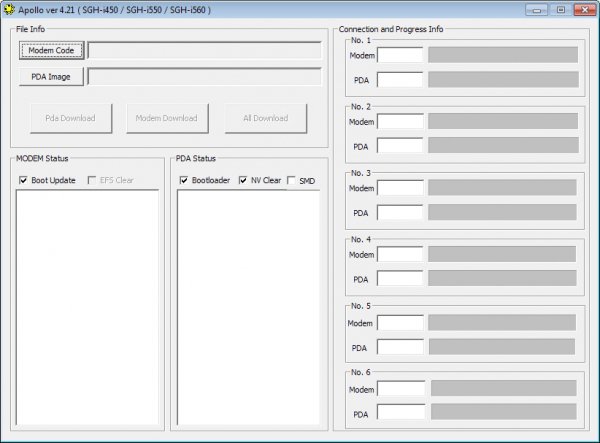This screenshot has height=443, width=600.
Task: Click the Modem Download button
Action: [167, 118]
